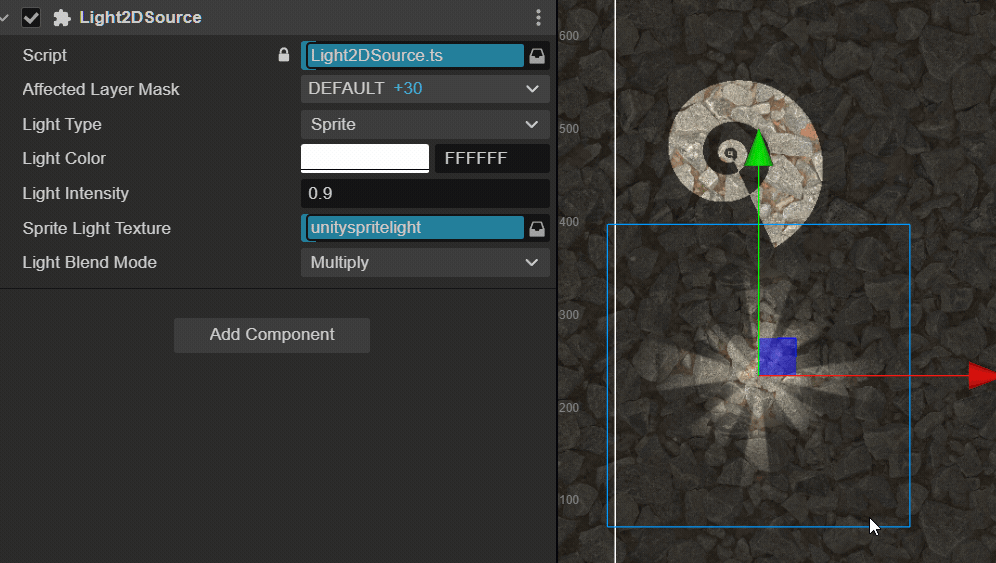
Task: Open the Affected Layer Mask dropdown
Action: 425,89
